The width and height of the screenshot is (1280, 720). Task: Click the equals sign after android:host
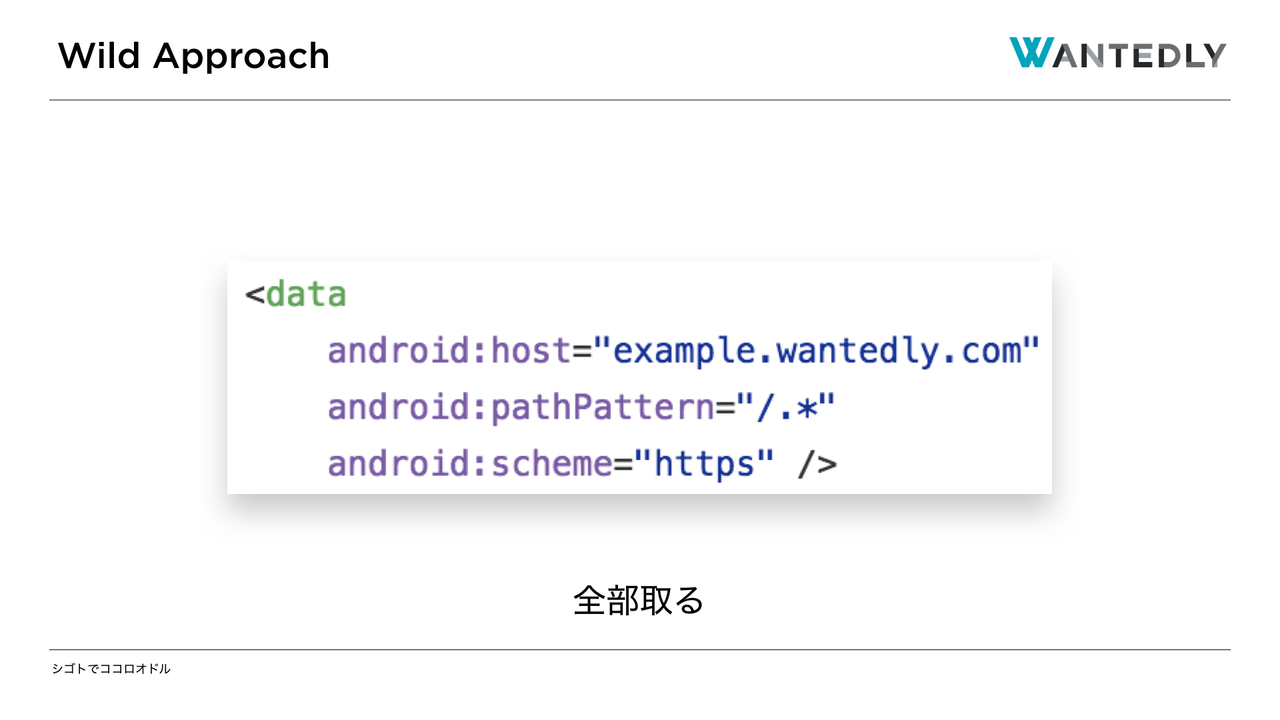(582, 351)
